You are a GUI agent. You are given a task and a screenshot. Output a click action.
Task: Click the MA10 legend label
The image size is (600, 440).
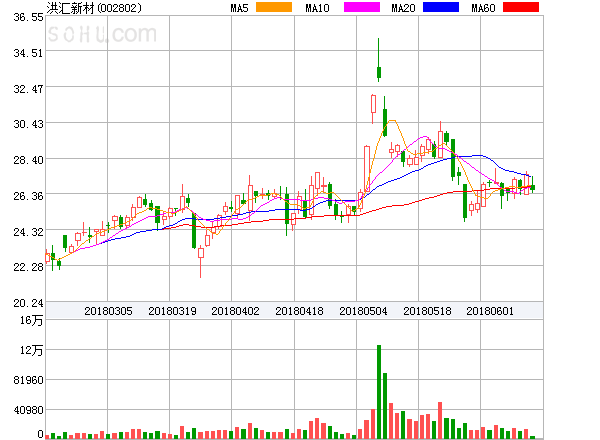[317, 8]
